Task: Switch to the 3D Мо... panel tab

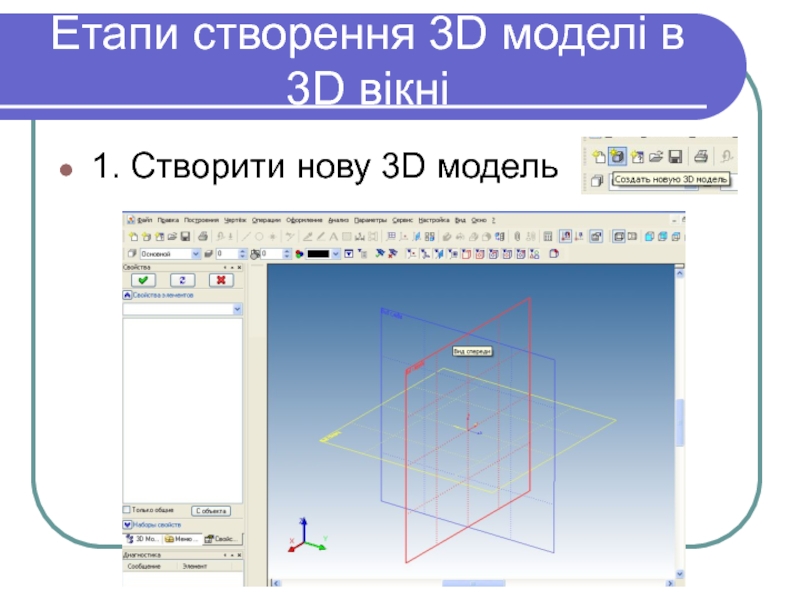Action: [x=142, y=539]
